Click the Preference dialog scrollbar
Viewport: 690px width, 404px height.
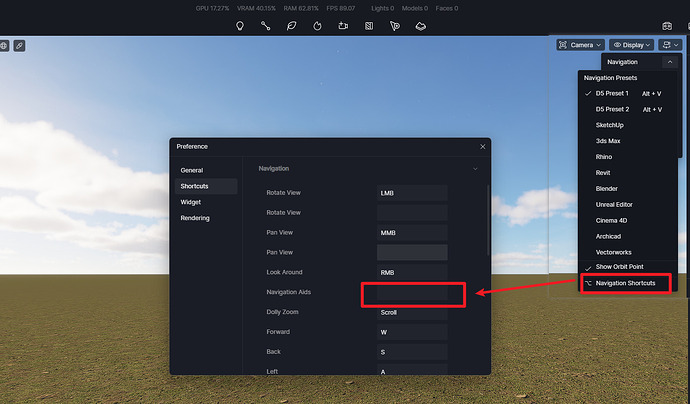point(488,220)
